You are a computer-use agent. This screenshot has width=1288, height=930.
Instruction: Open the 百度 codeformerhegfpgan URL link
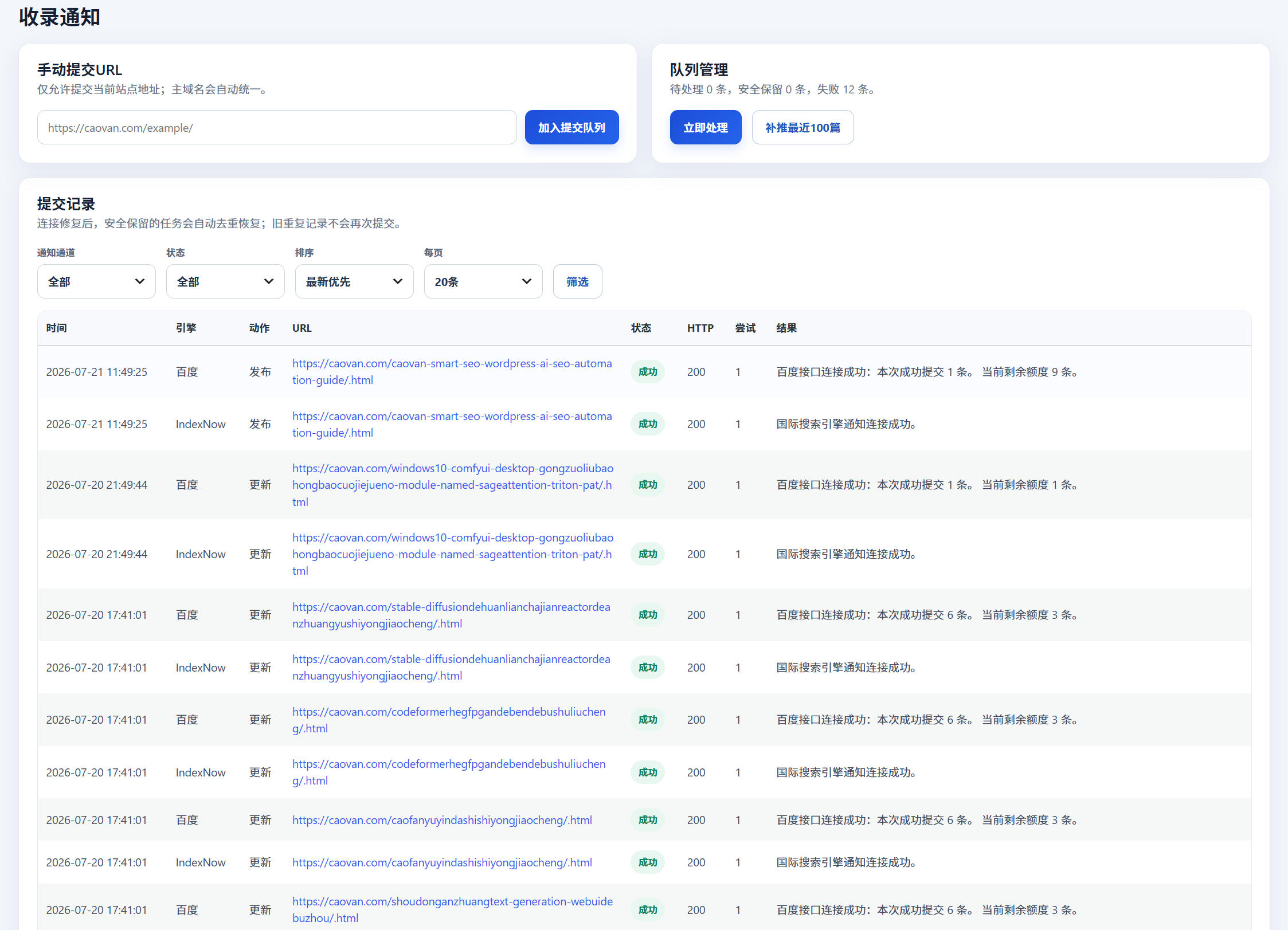click(449, 720)
